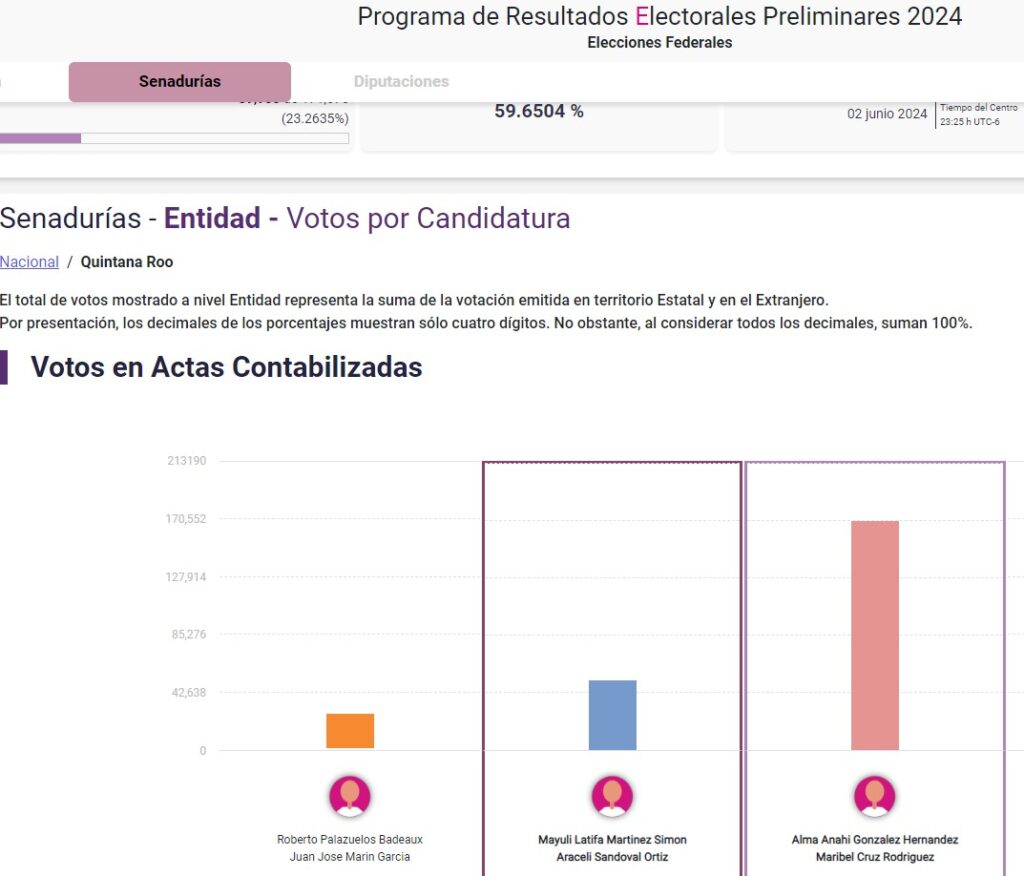This screenshot has height=876, width=1024.
Task: Select candidate name Mayuli Latifa Martinez Simon
Action: (x=612, y=840)
